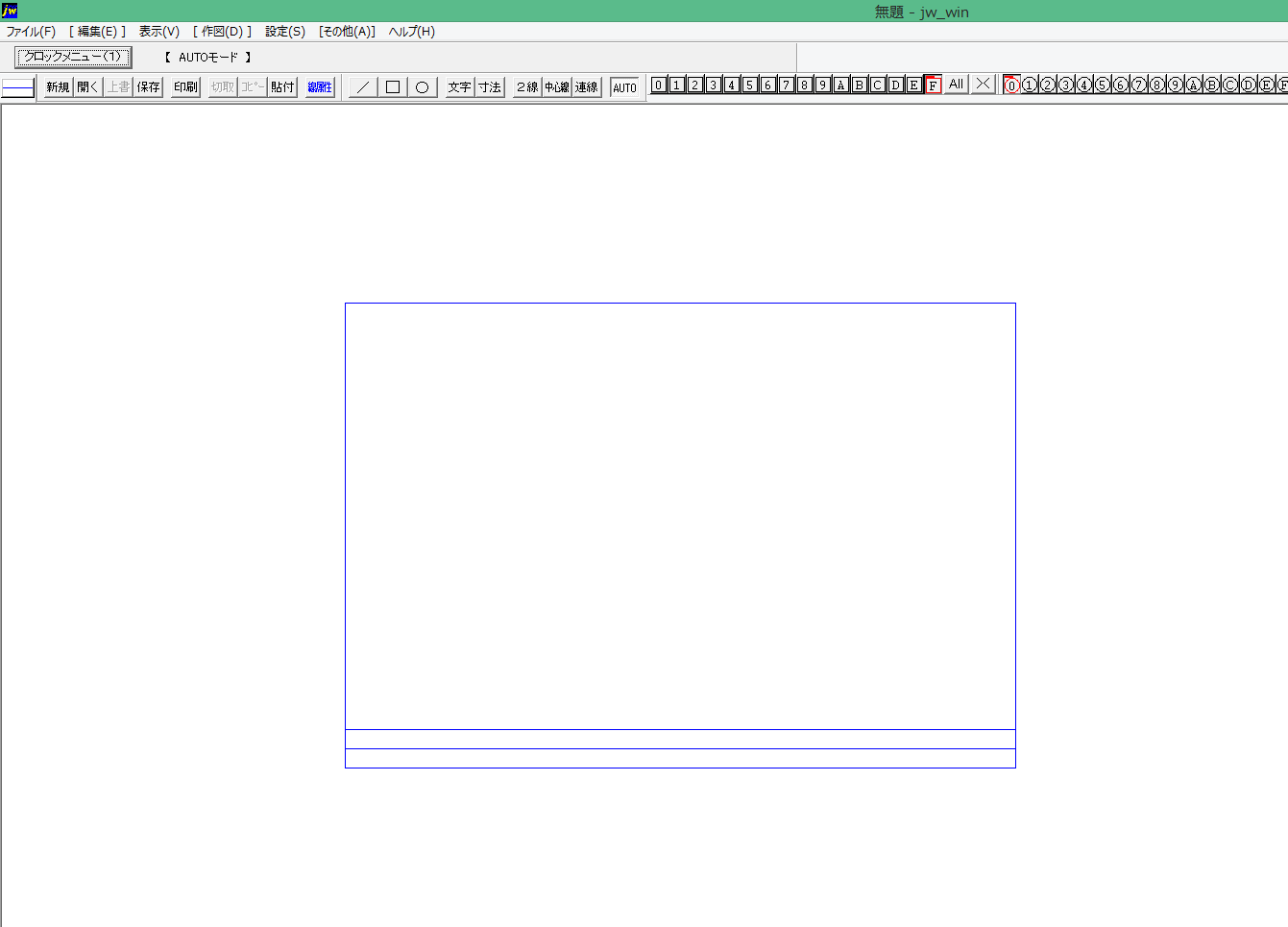This screenshot has height=927, width=1288.
Task: Open the ヘルプ(H) menu
Action: (x=412, y=32)
